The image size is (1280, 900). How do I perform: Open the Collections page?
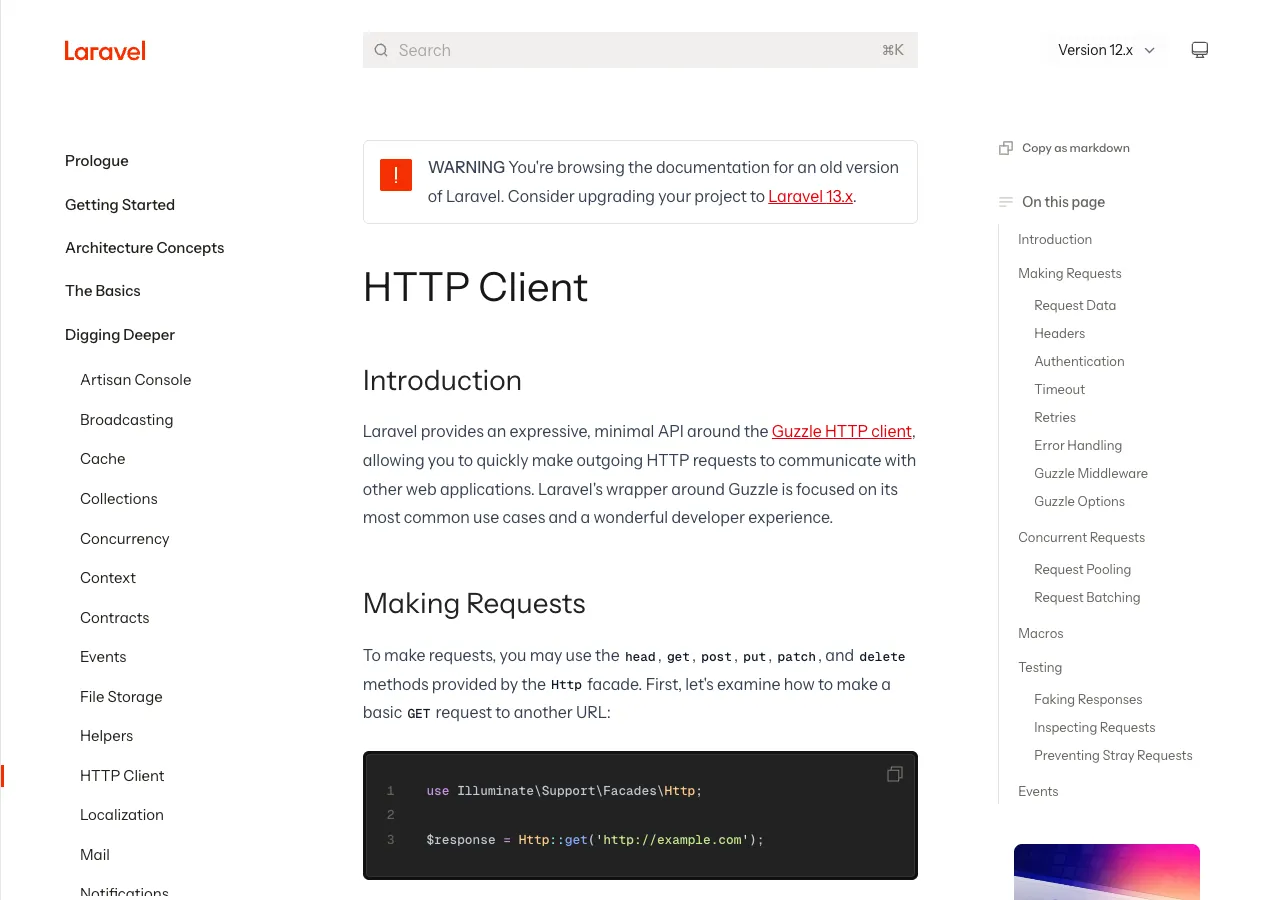(x=119, y=499)
